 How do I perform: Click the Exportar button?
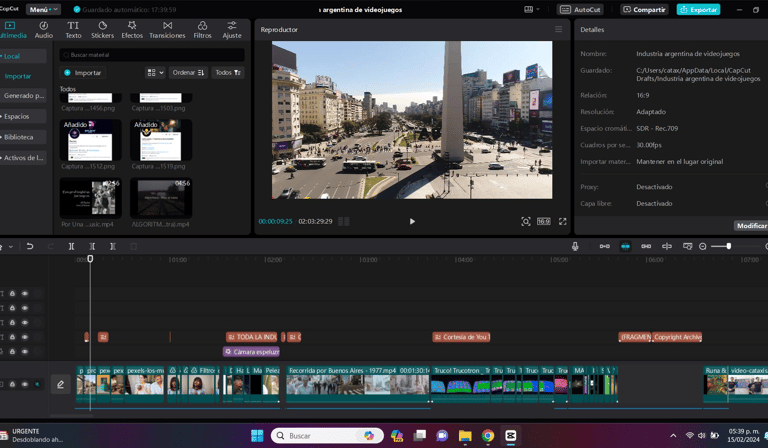click(698, 9)
